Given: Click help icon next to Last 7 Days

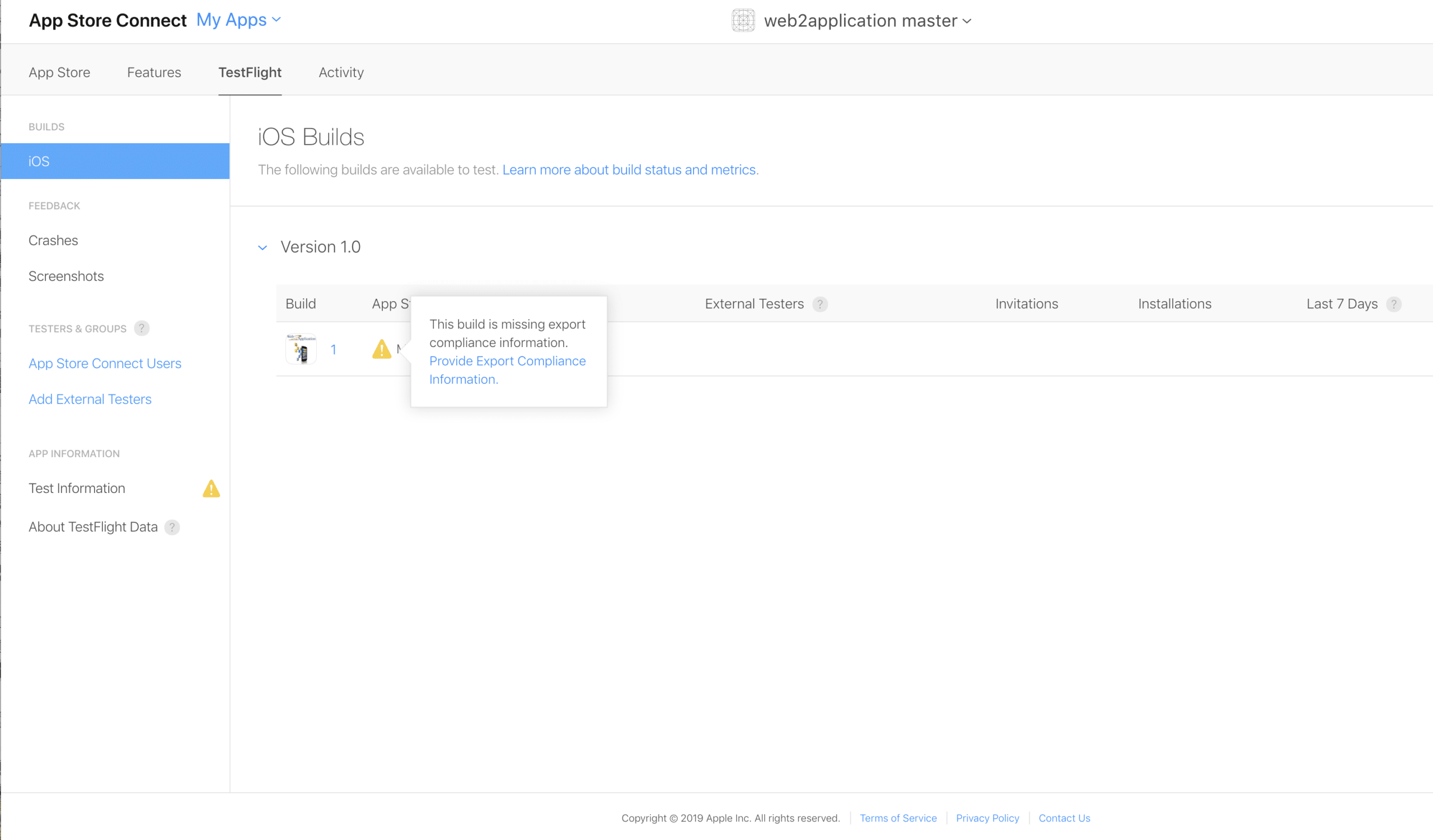Looking at the screenshot, I should click(1393, 304).
